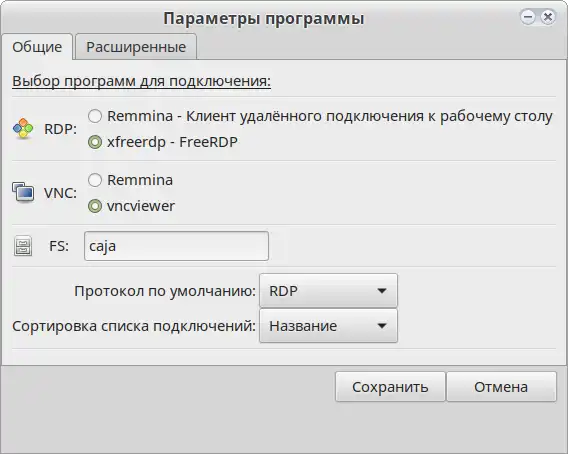The height and width of the screenshot is (454, 568).
Task: Select Remmina radio button for VNC
Action: pyautogui.click(x=95, y=180)
